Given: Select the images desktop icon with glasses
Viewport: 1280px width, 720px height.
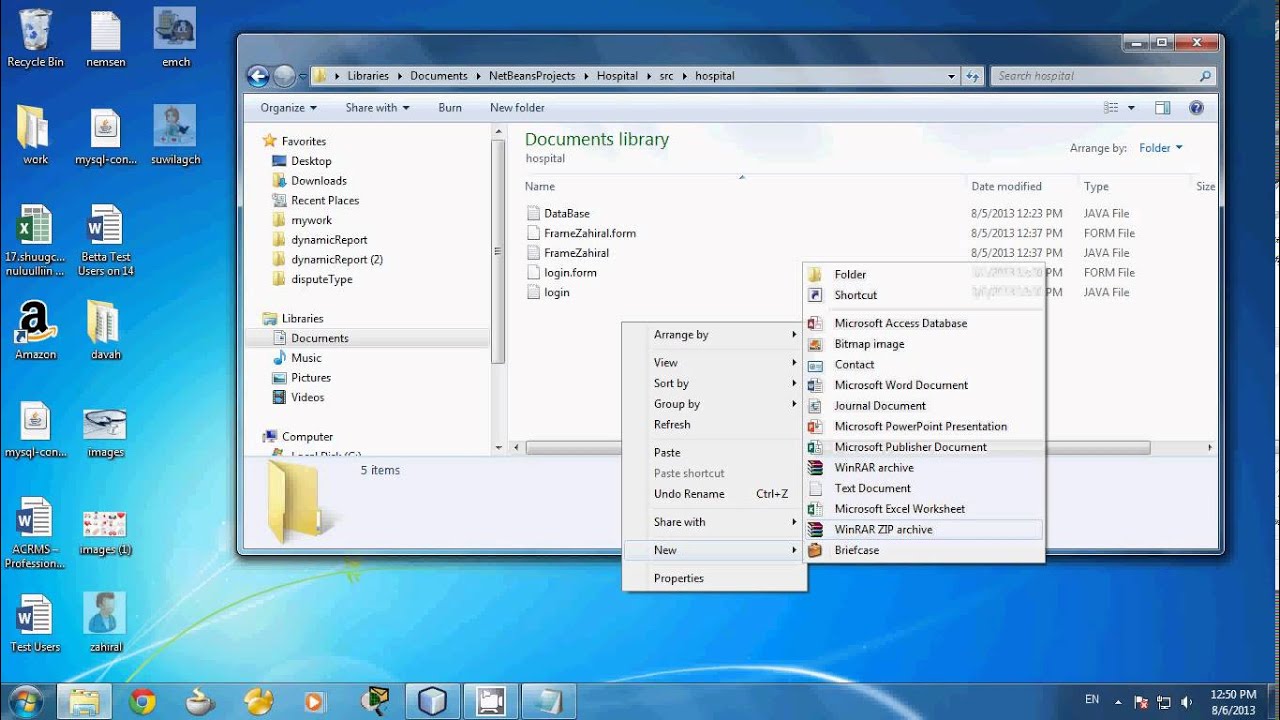Looking at the screenshot, I should [x=105, y=431].
